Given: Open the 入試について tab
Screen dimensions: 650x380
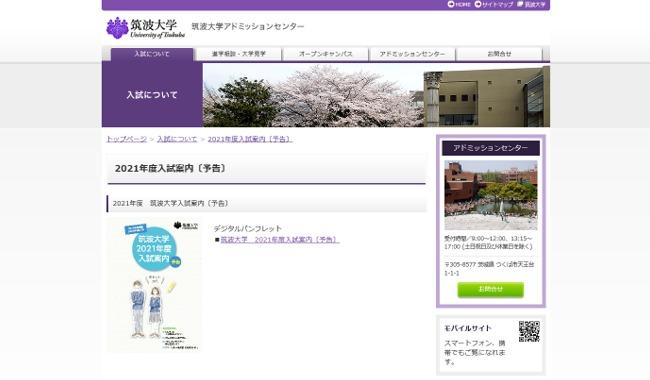Looking at the screenshot, I should point(152,54).
